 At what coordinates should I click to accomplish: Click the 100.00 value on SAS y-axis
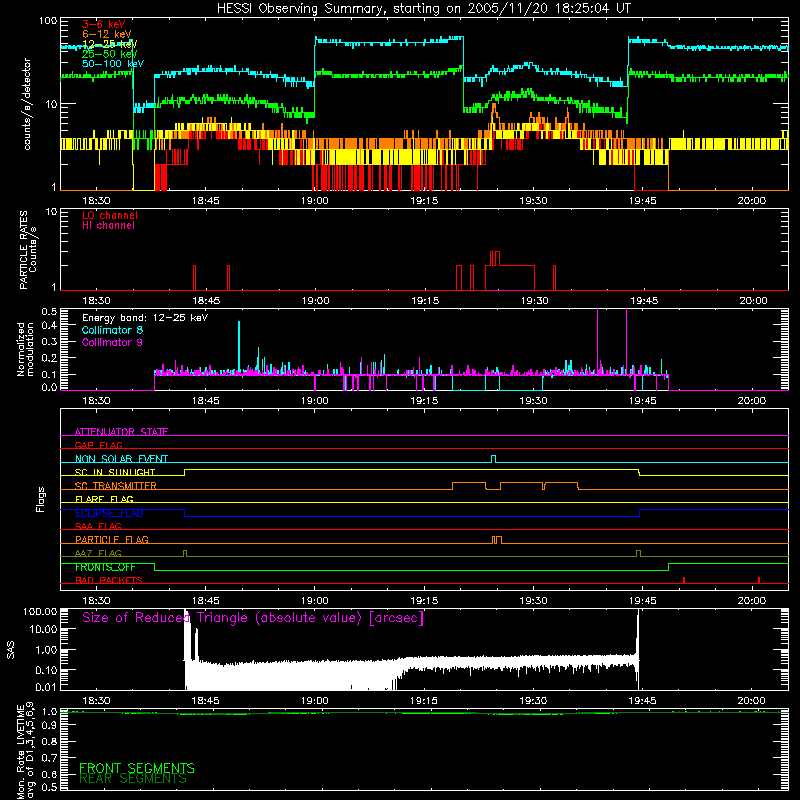click(40, 612)
